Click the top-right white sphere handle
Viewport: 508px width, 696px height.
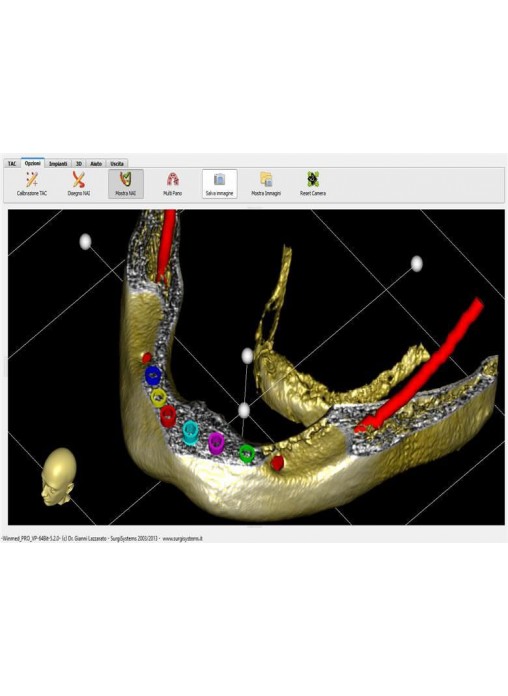417,264
